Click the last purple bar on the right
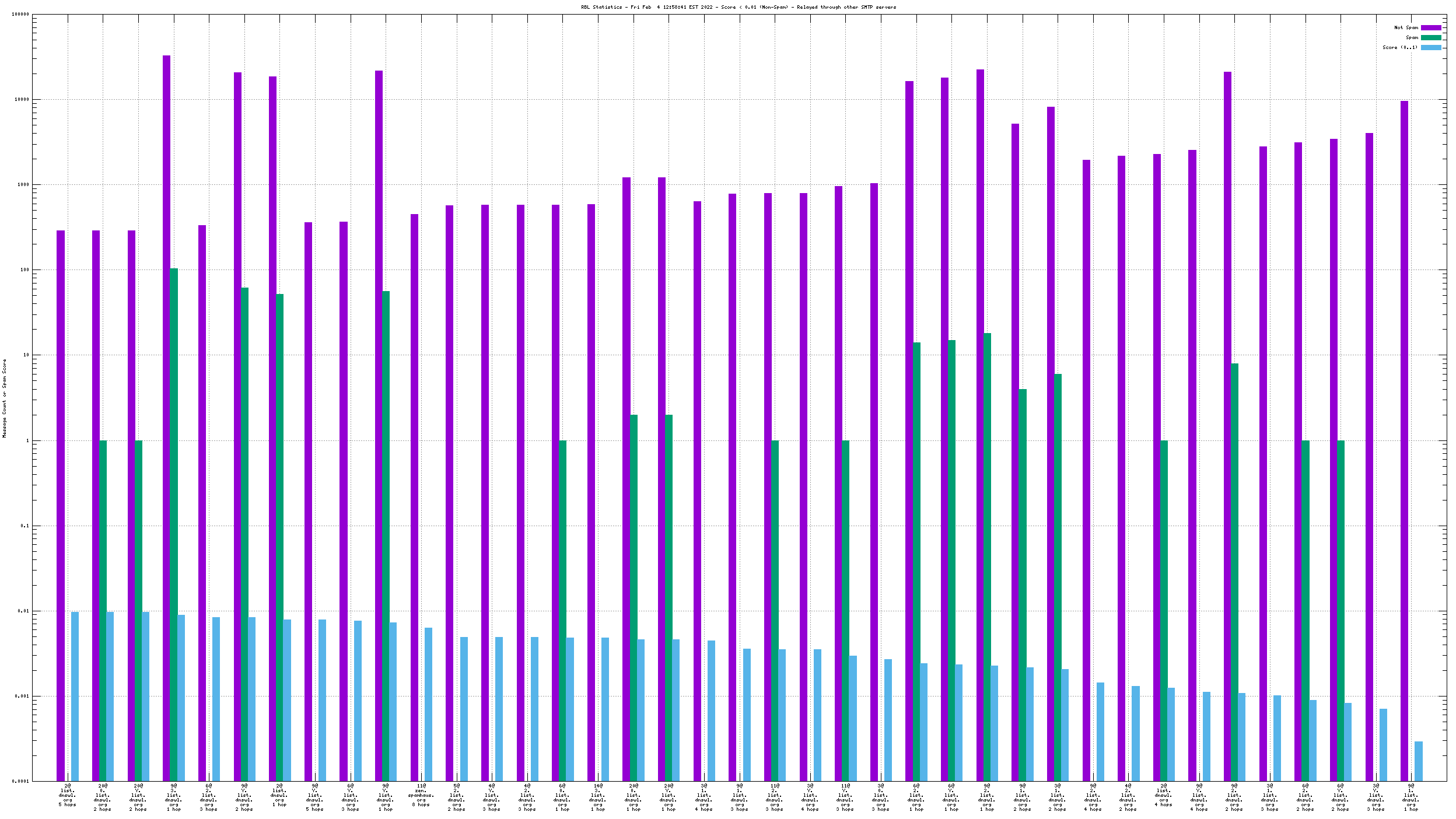This screenshot has width=1456, height=819. point(1404,437)
